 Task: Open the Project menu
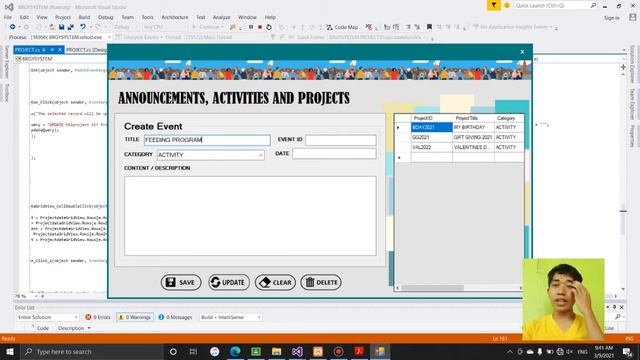point(62,17)
